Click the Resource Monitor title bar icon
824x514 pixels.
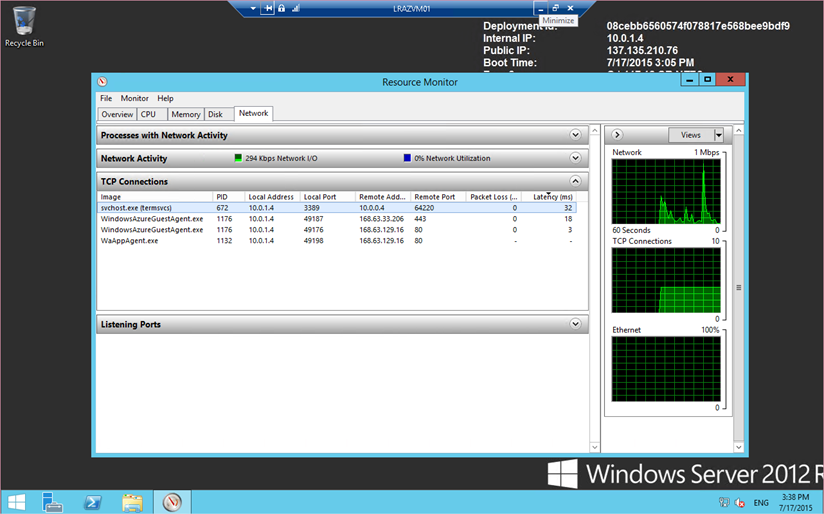pyautogui.click(x=102, y=81)
